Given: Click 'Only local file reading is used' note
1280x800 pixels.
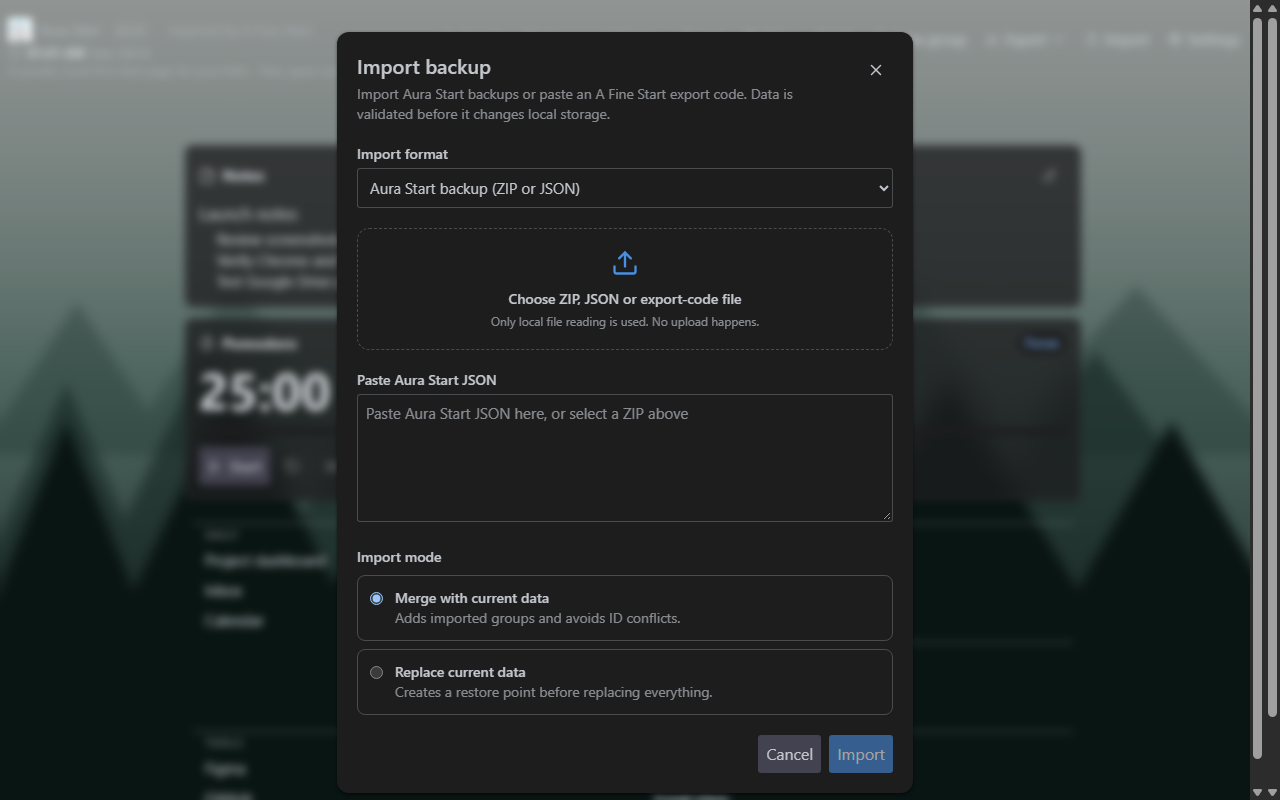Looking at the screenshot, I should pyautogui.click(x=624, y=322).
